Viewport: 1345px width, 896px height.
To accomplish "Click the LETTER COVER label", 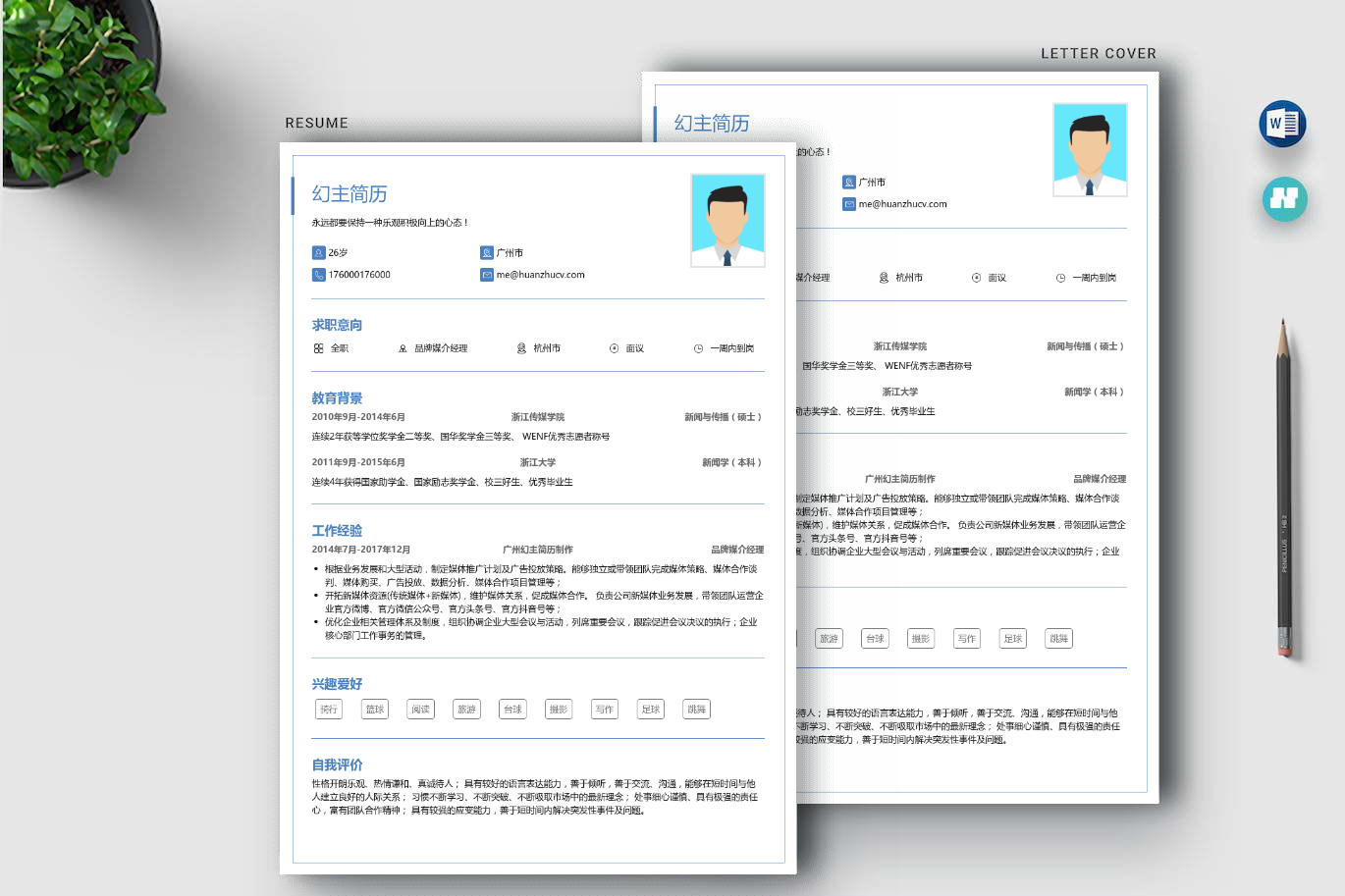I will 1099,54.
